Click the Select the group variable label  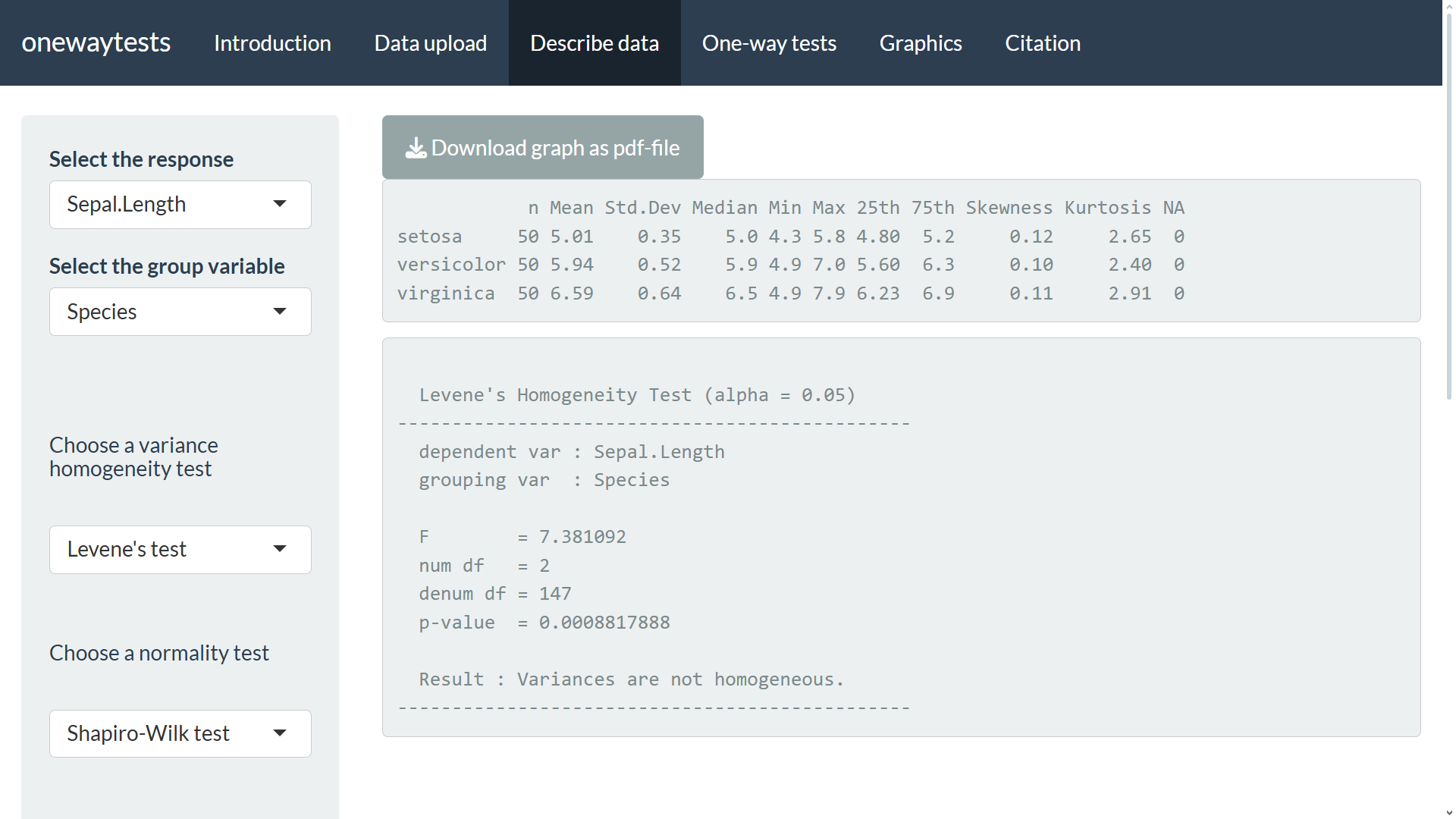167,266
